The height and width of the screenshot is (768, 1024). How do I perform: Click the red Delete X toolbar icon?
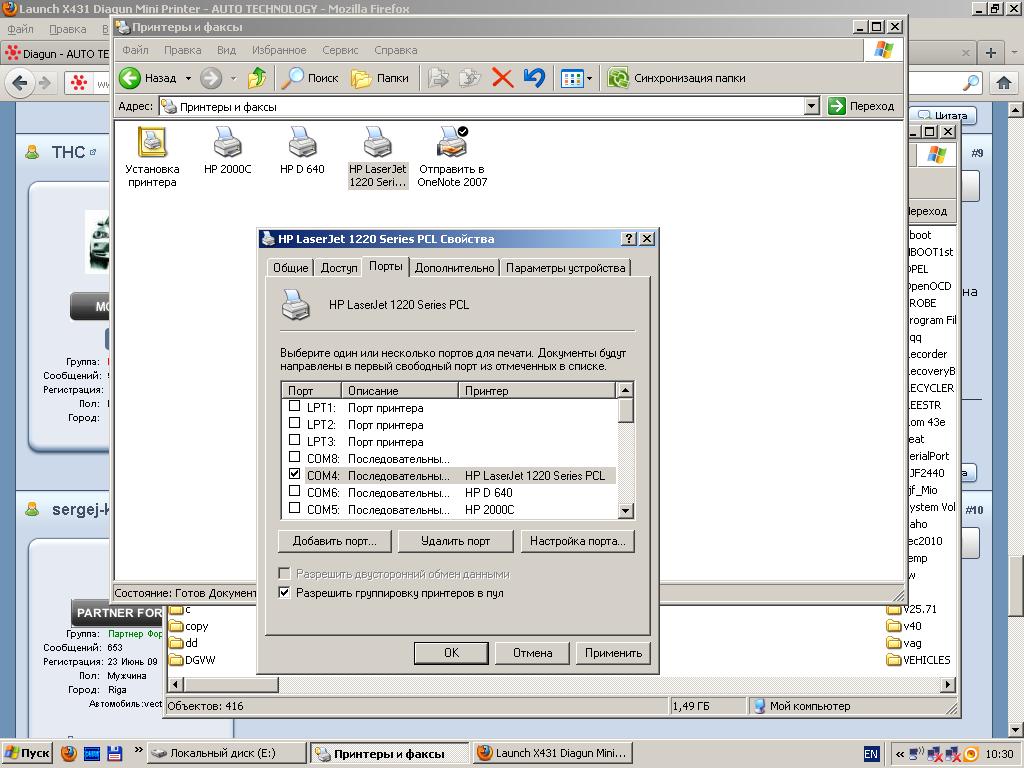tap(502, 78)
